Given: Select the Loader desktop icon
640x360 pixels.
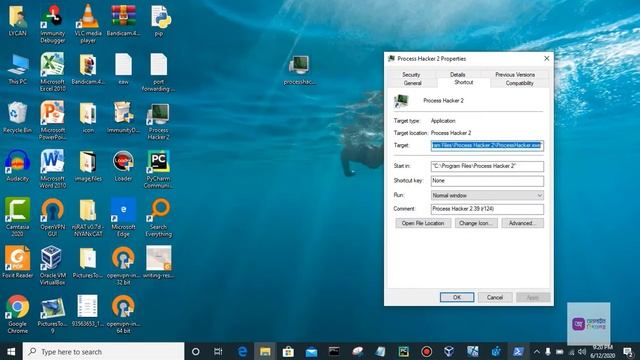Looking at the screenshot, I should [x=123, y=166].
